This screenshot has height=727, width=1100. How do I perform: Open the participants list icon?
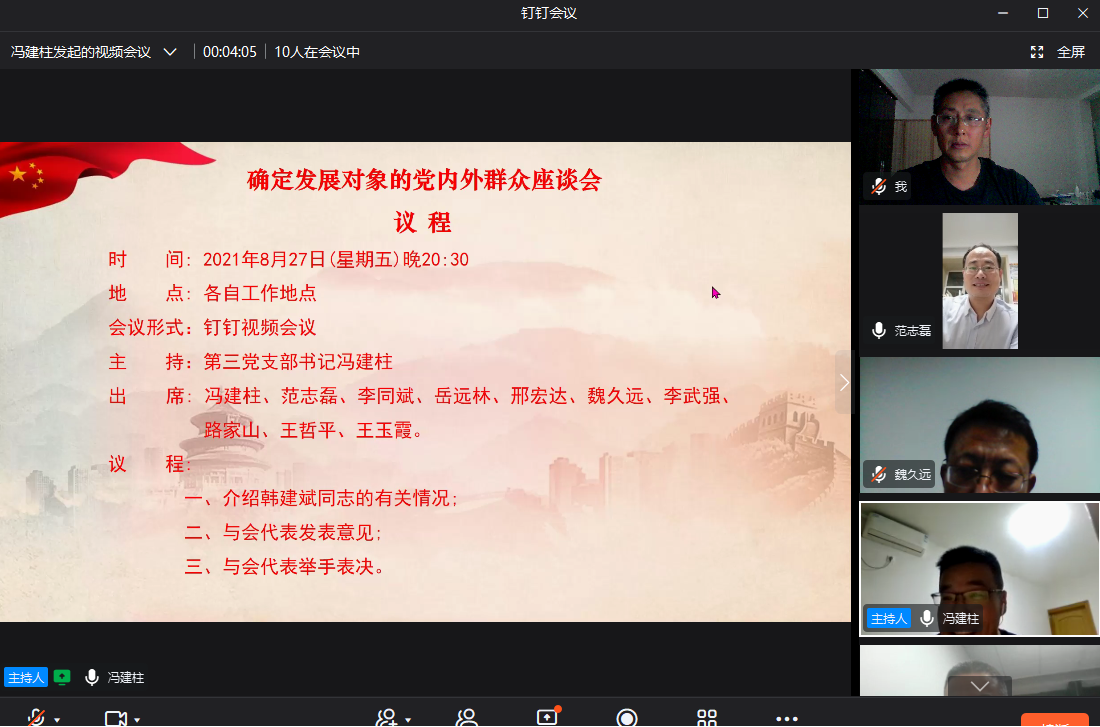coord(465,716)
